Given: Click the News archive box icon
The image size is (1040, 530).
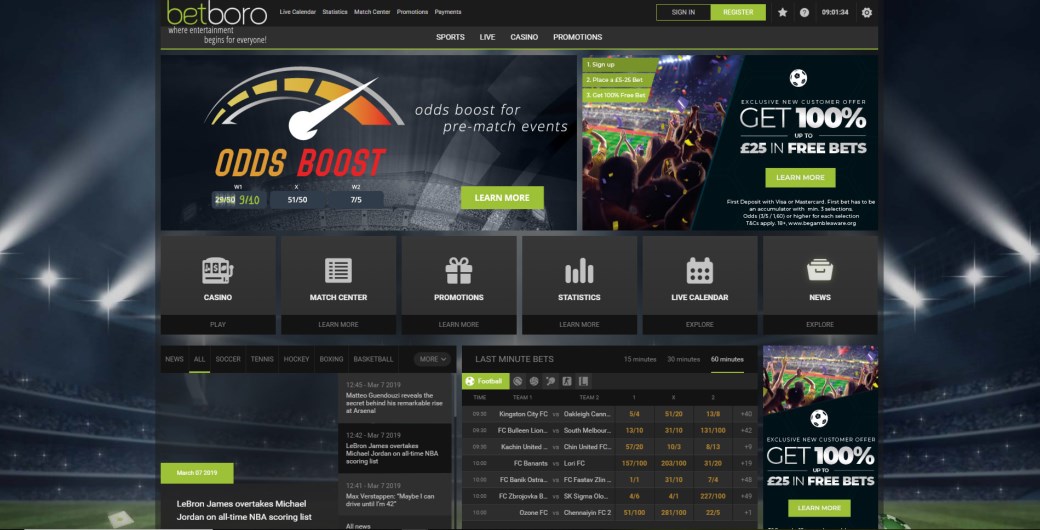Looking at the screenshot, I should 820,270.
